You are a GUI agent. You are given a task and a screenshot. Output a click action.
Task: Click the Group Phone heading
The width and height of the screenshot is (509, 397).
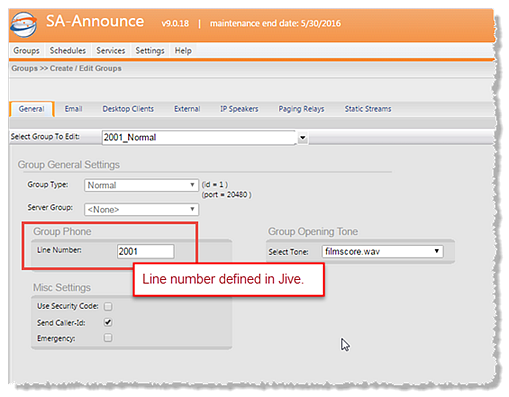[x=62, y=231]
